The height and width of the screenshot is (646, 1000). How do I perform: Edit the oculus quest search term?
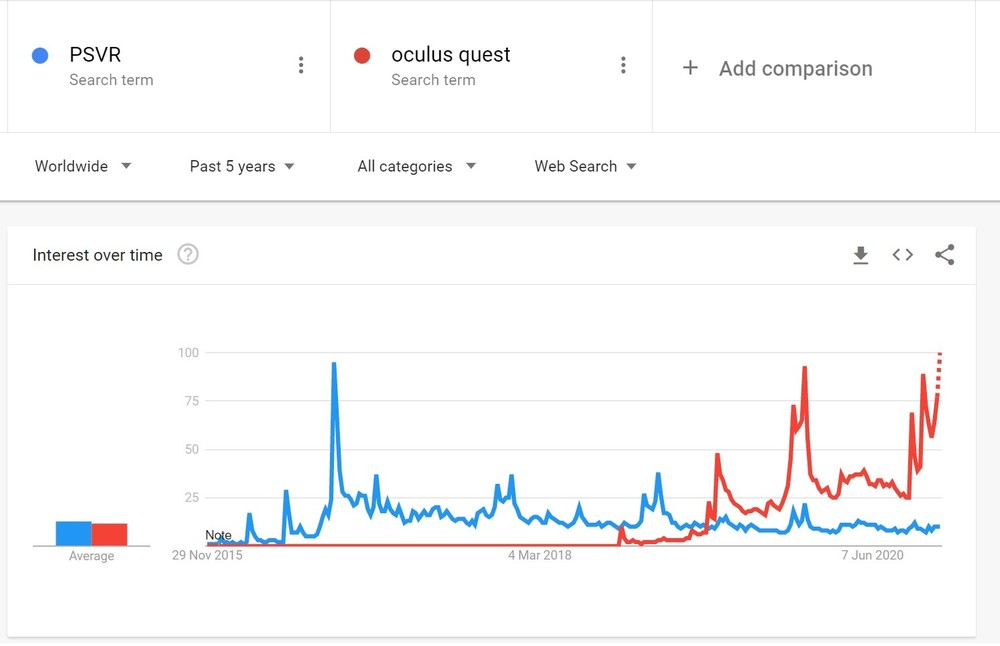click(x=451, y=55)
